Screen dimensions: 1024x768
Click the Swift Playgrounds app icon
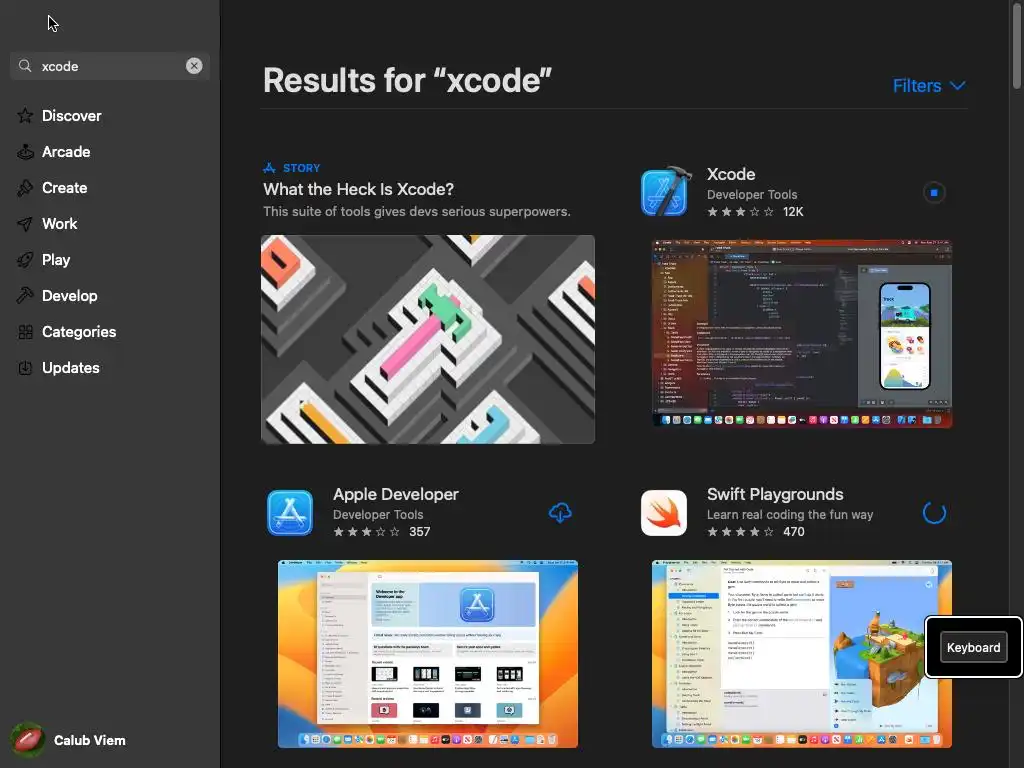tap(664, 513)
